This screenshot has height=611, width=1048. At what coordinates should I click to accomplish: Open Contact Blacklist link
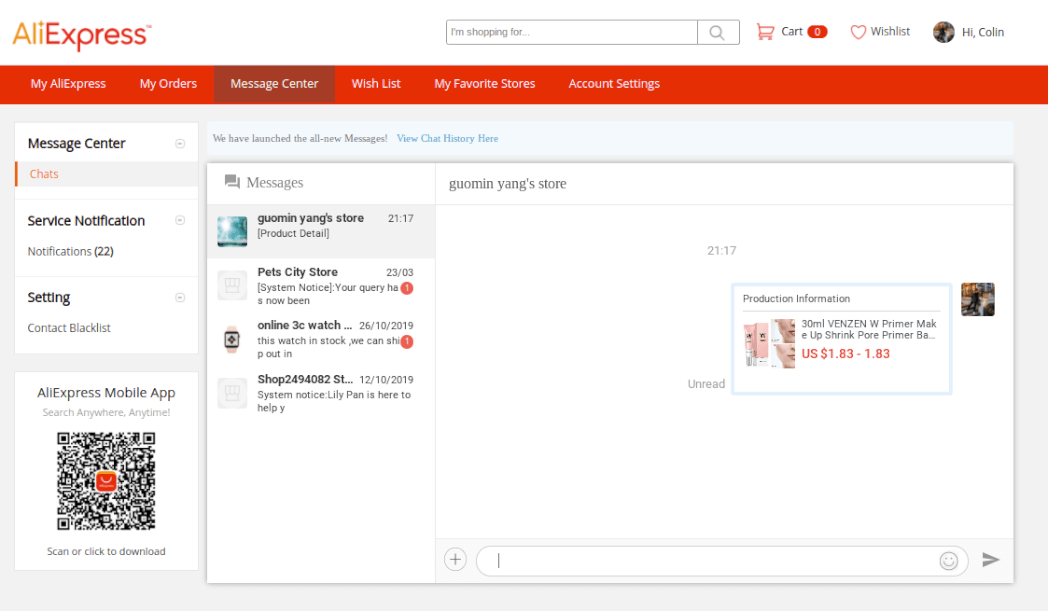[x=69, y=328]
